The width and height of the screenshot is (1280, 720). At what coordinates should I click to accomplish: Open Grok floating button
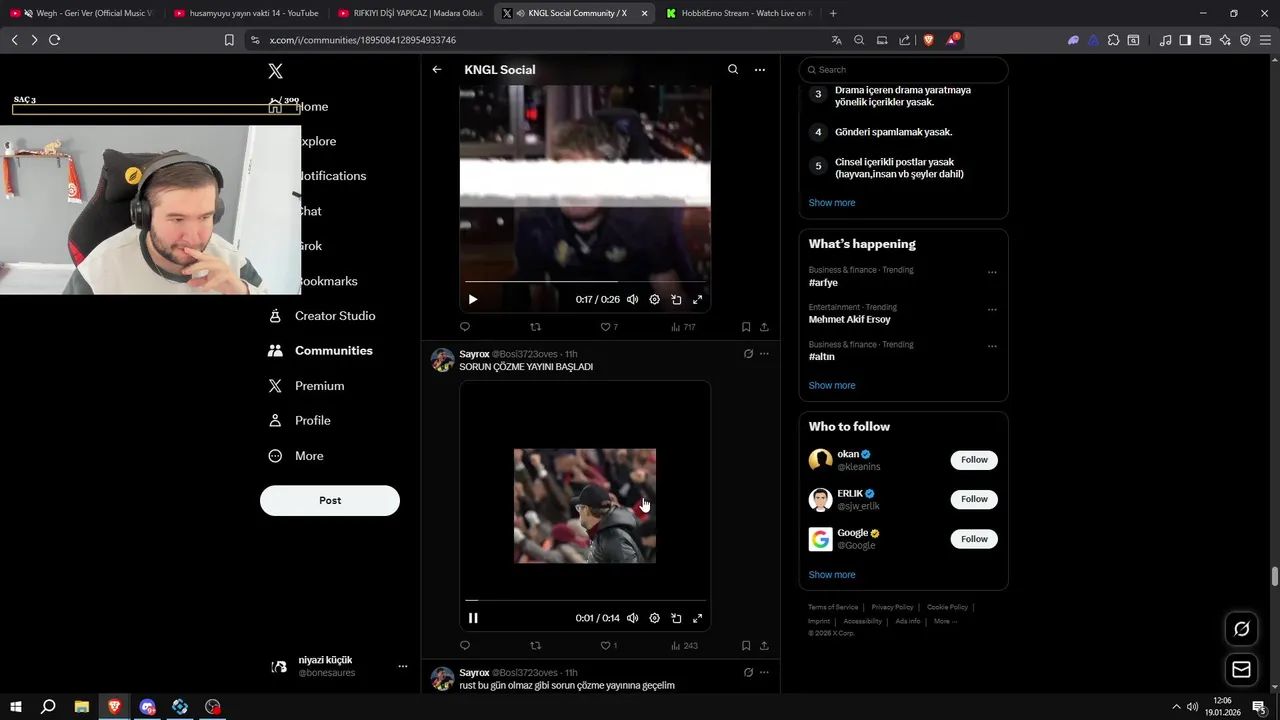[1241, 629]
